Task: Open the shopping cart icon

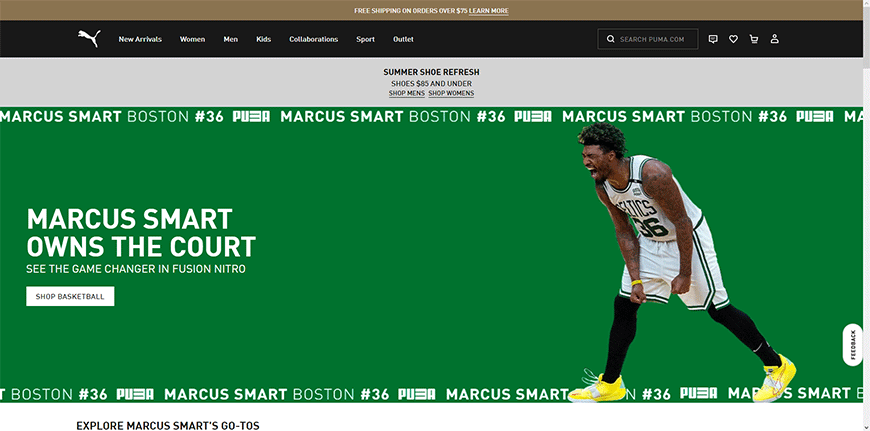Action: [x=753, y=39]
